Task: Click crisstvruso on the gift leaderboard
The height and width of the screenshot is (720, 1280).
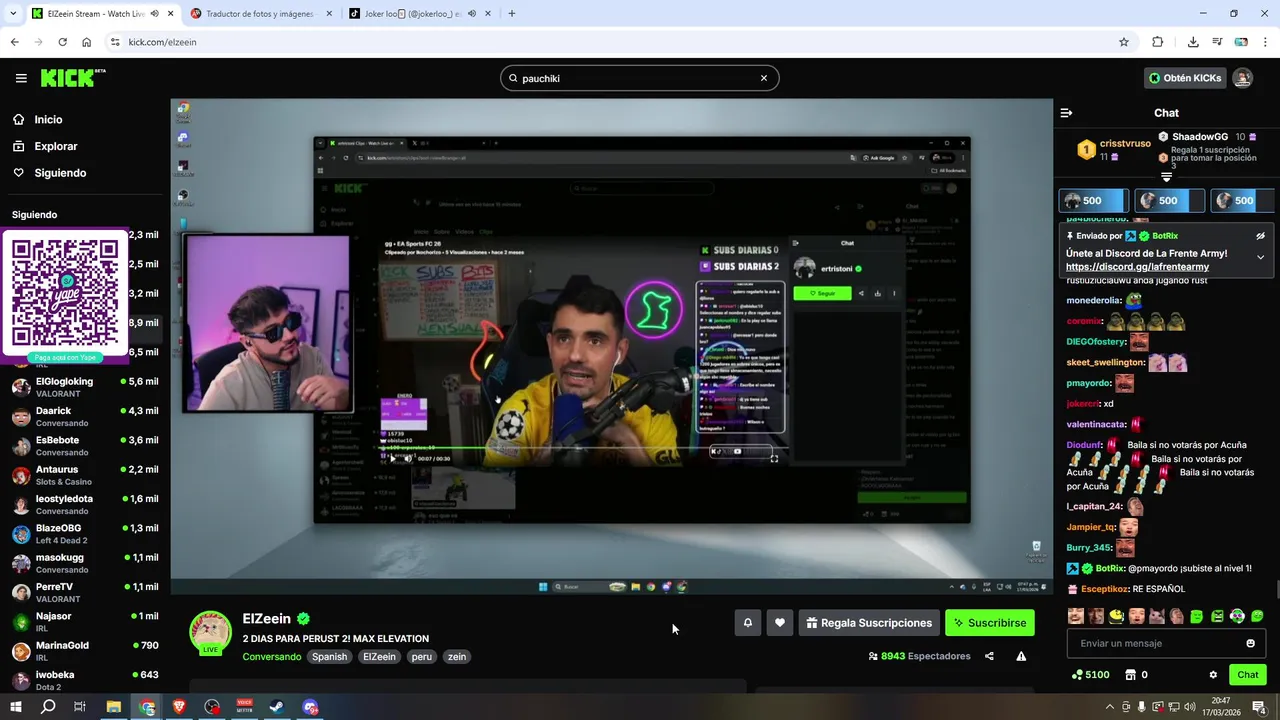Action: click(x=1125, y=143)
